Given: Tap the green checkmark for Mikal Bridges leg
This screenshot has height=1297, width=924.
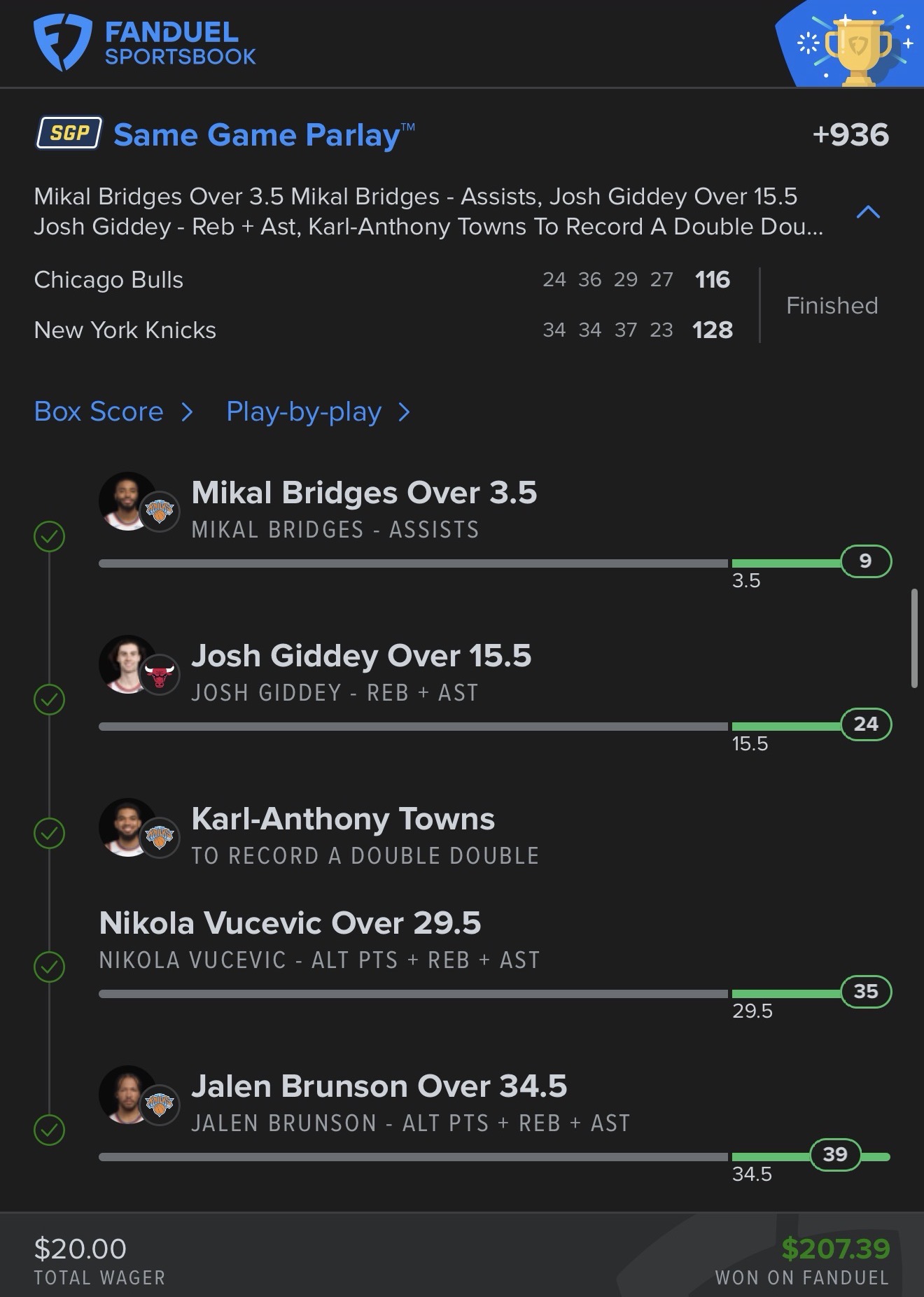Looking at the screenshot, I should point(50,537).
